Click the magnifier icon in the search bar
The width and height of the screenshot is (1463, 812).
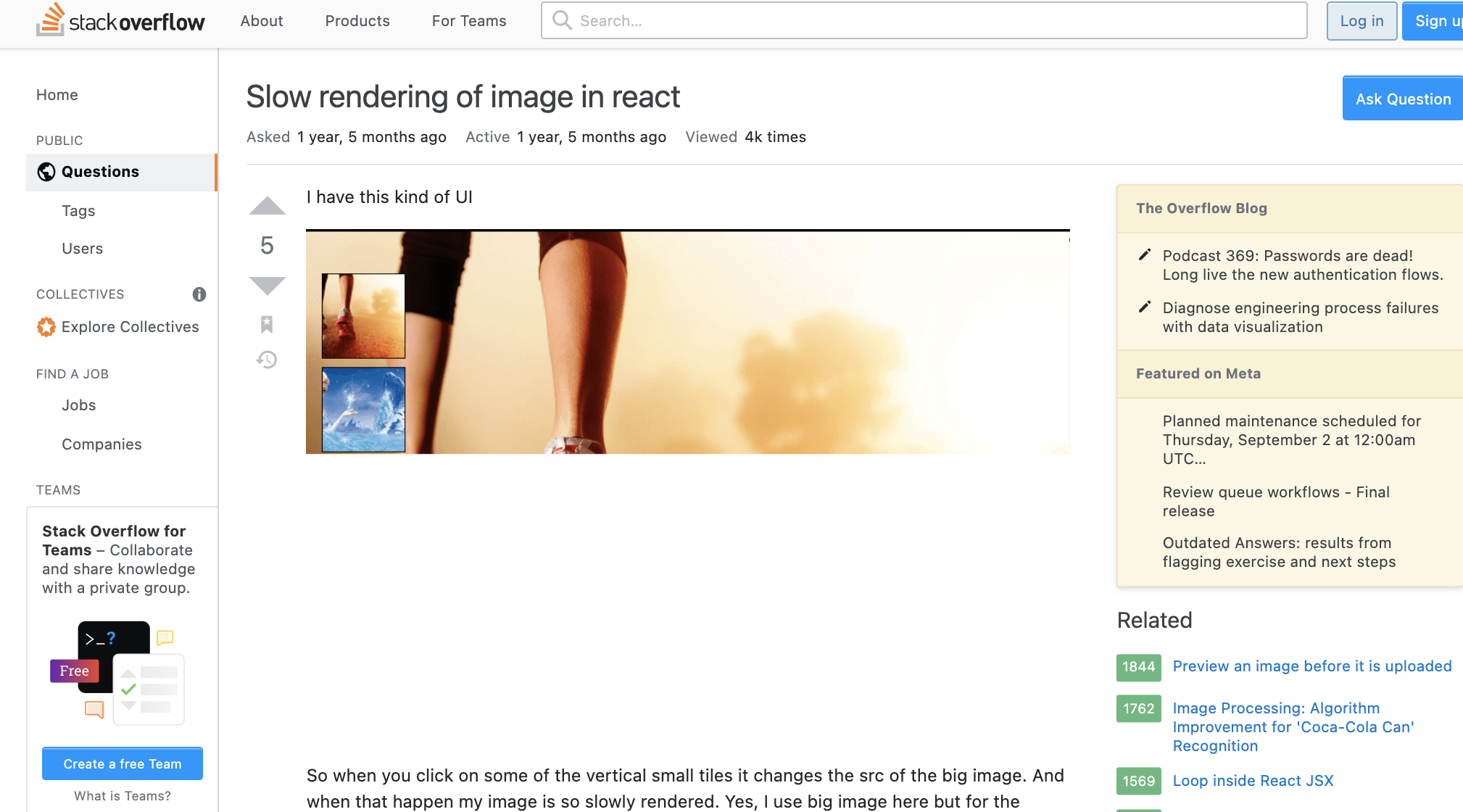coord(562,20)
